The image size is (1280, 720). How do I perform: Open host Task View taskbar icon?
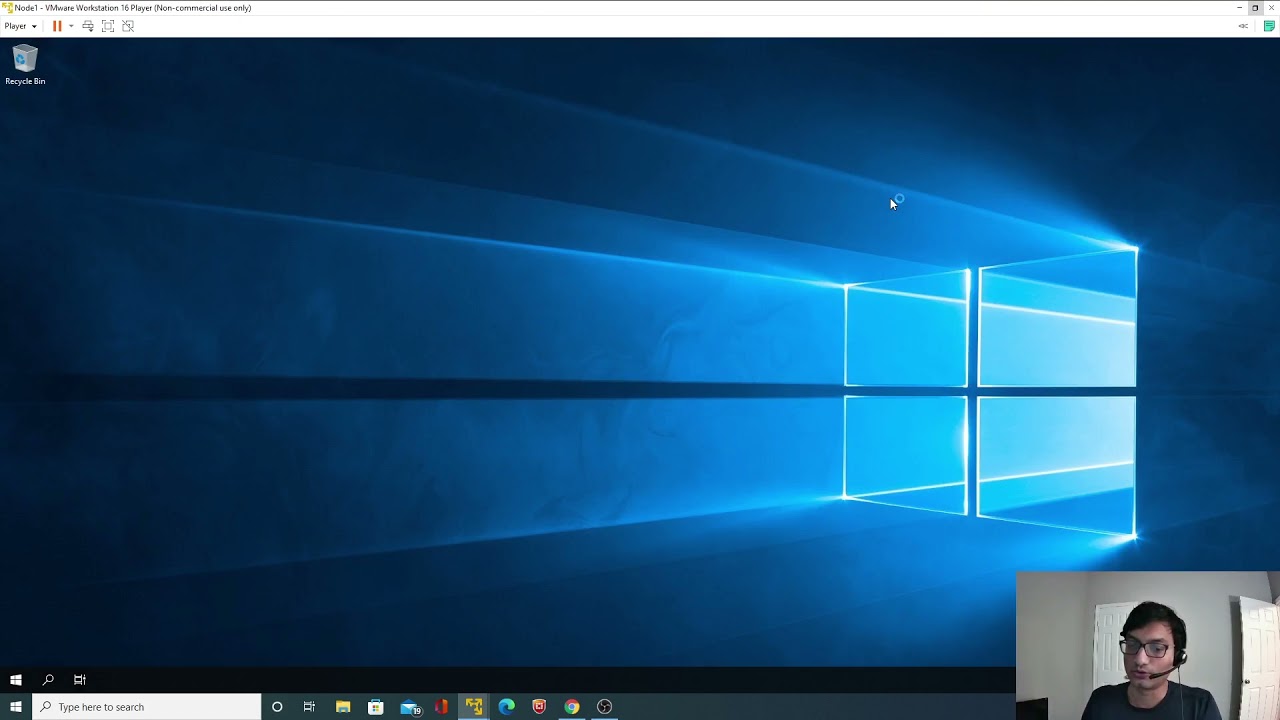click(309, 707)
